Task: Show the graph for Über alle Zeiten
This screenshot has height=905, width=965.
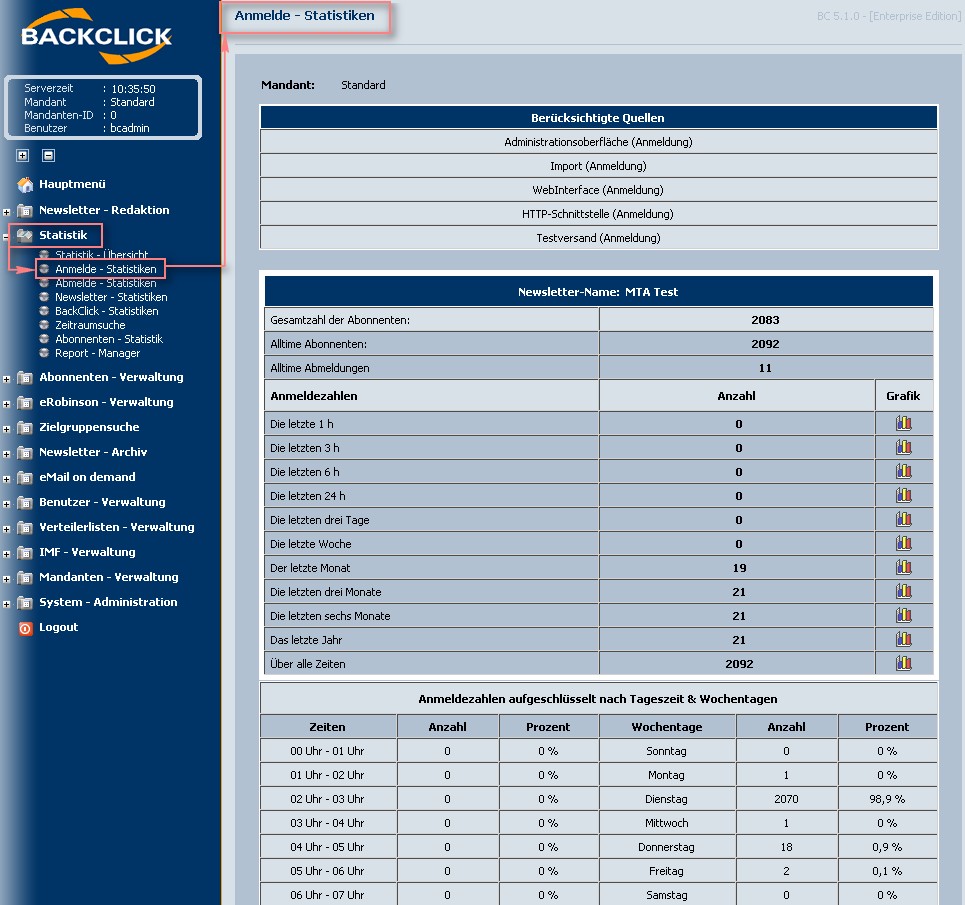Action: pos(903,663)
